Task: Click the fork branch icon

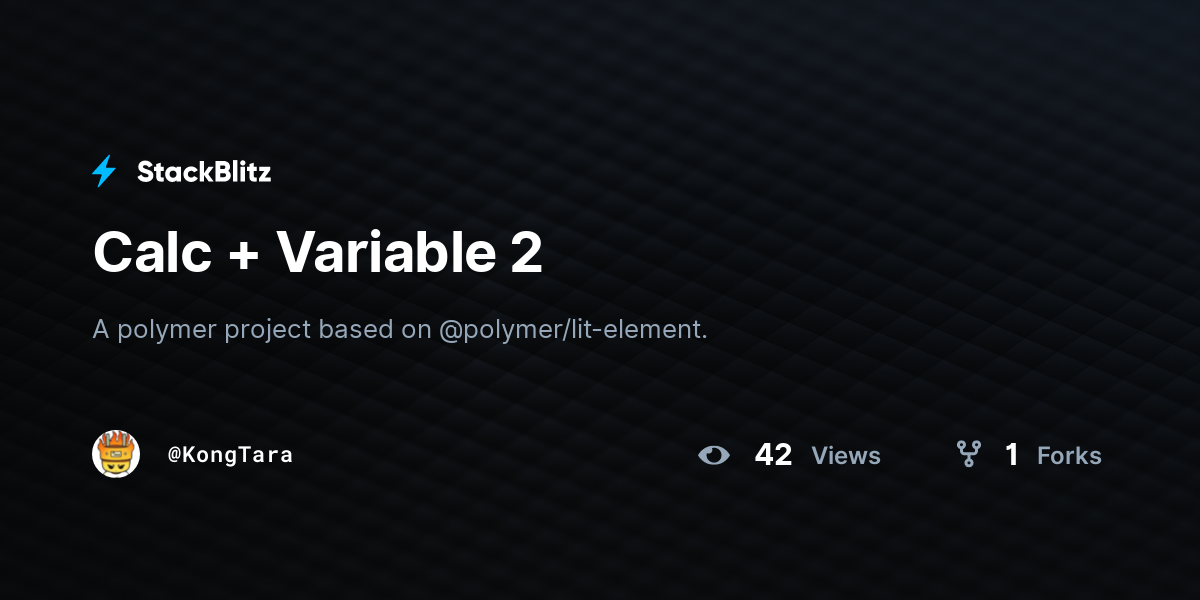Action: click(968, 455)
